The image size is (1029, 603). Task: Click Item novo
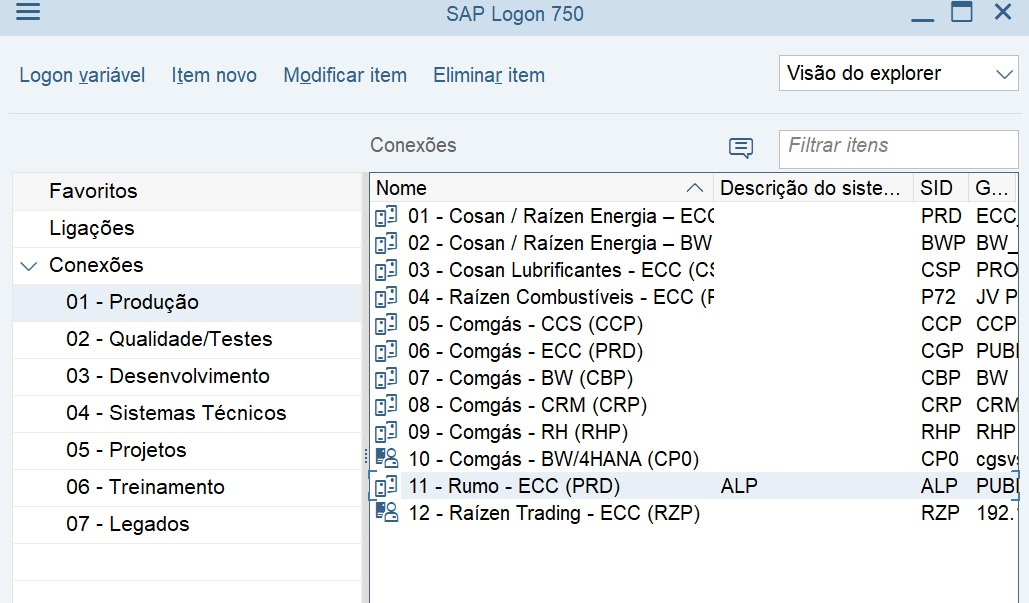pos(214,75)
